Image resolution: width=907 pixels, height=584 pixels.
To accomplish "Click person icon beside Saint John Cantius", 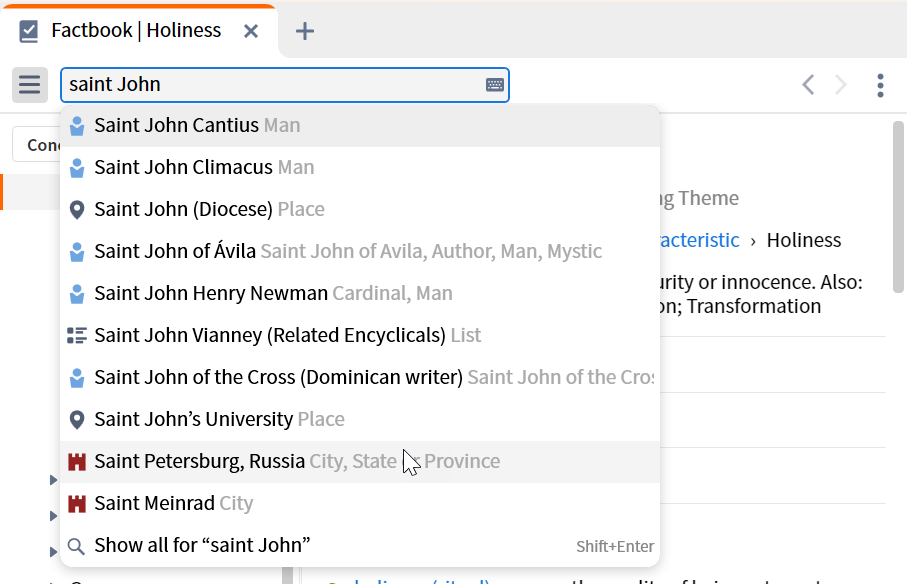I will (x=77, y=125).
